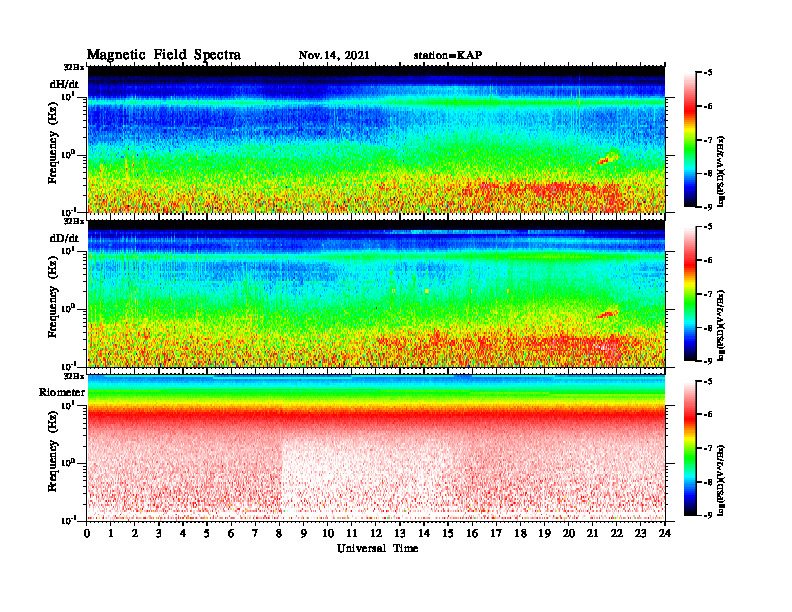The image size is (792, 612).
Task: Click the red streak near 22 UT in the dH/dt plot
Action: click(607, 159)
